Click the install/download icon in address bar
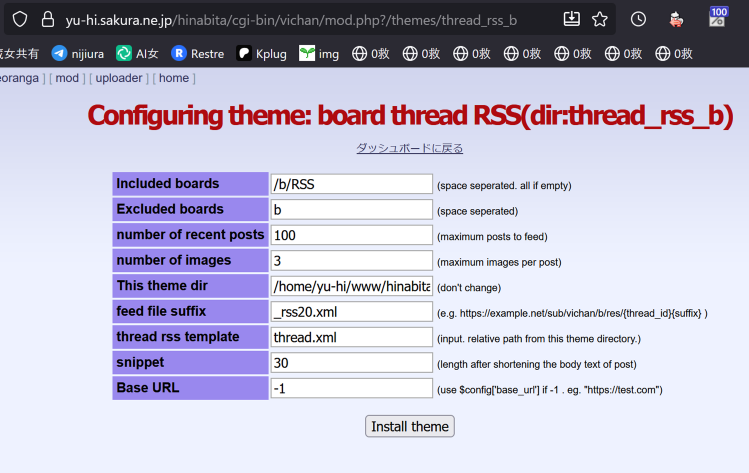The image size is (749, 473). click(571, 18)
